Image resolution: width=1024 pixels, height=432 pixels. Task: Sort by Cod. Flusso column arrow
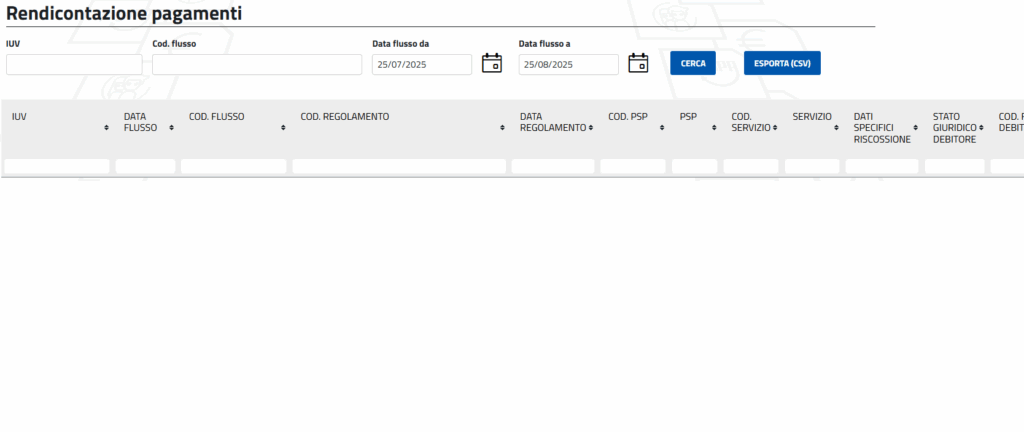284,128
